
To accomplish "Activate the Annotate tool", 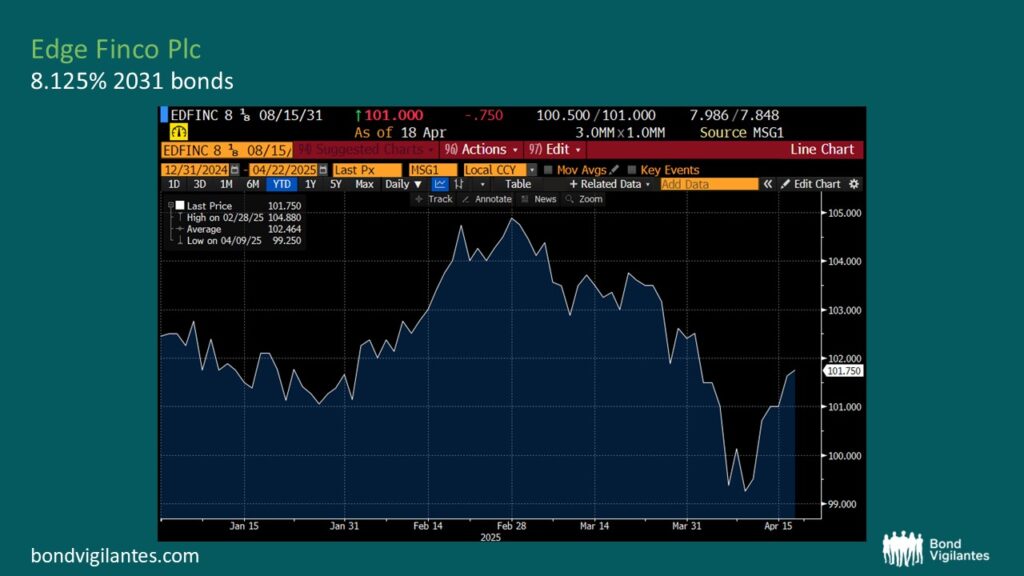I will pyautogui.click(x=487, y=199).
